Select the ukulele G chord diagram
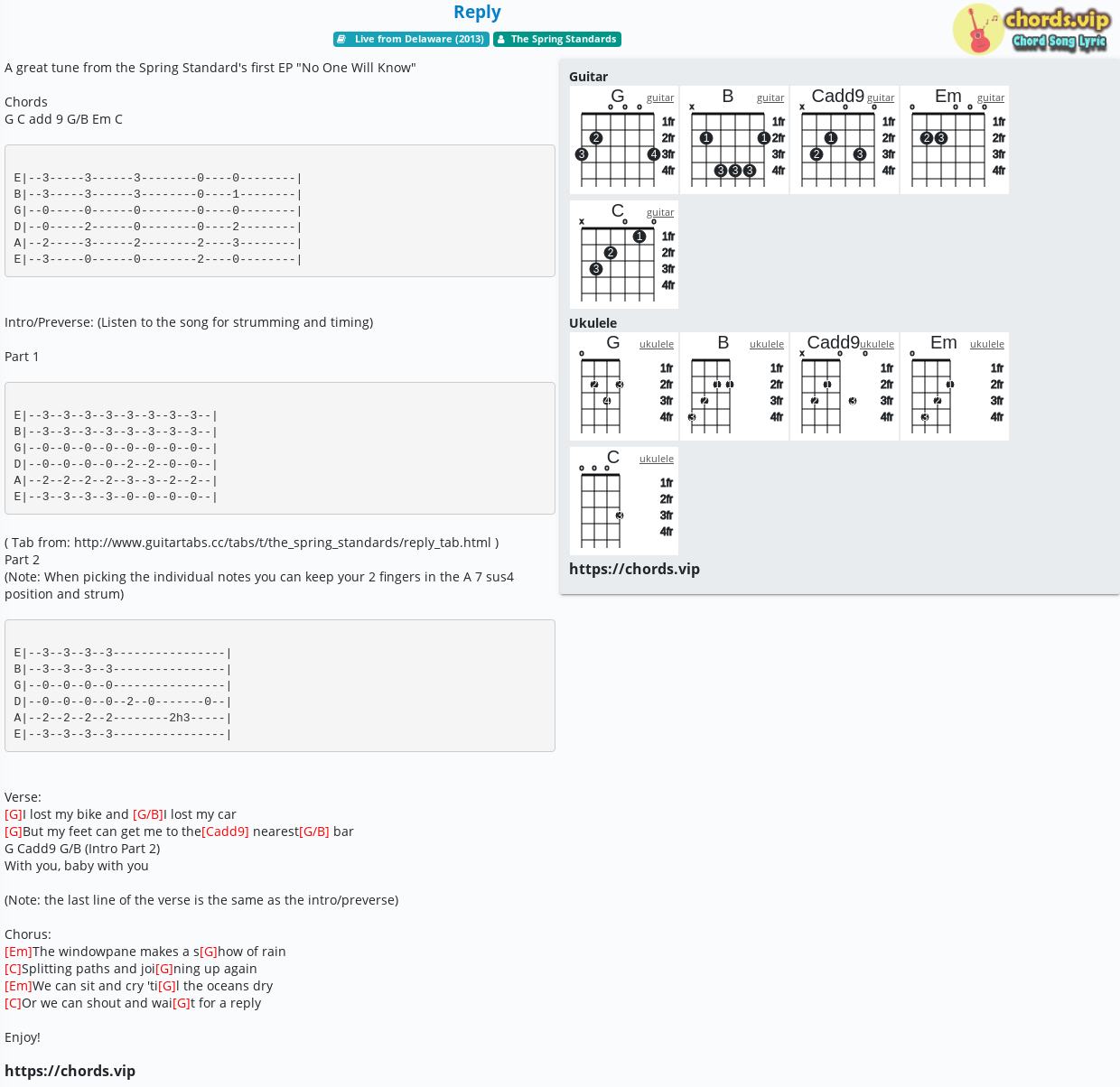1120x1087 pixels. tap(624, 386)
